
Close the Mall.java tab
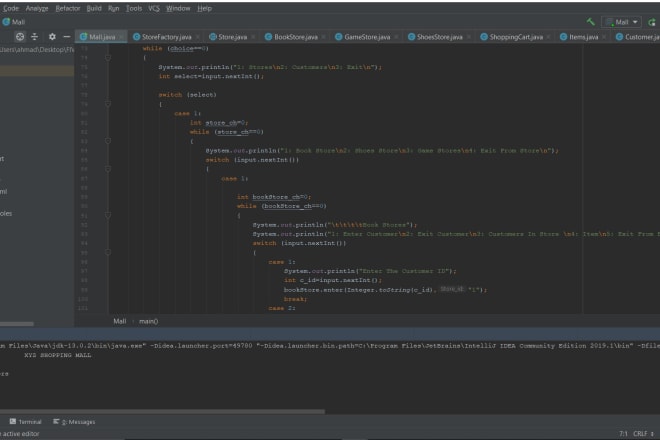(x=121, y=37)
